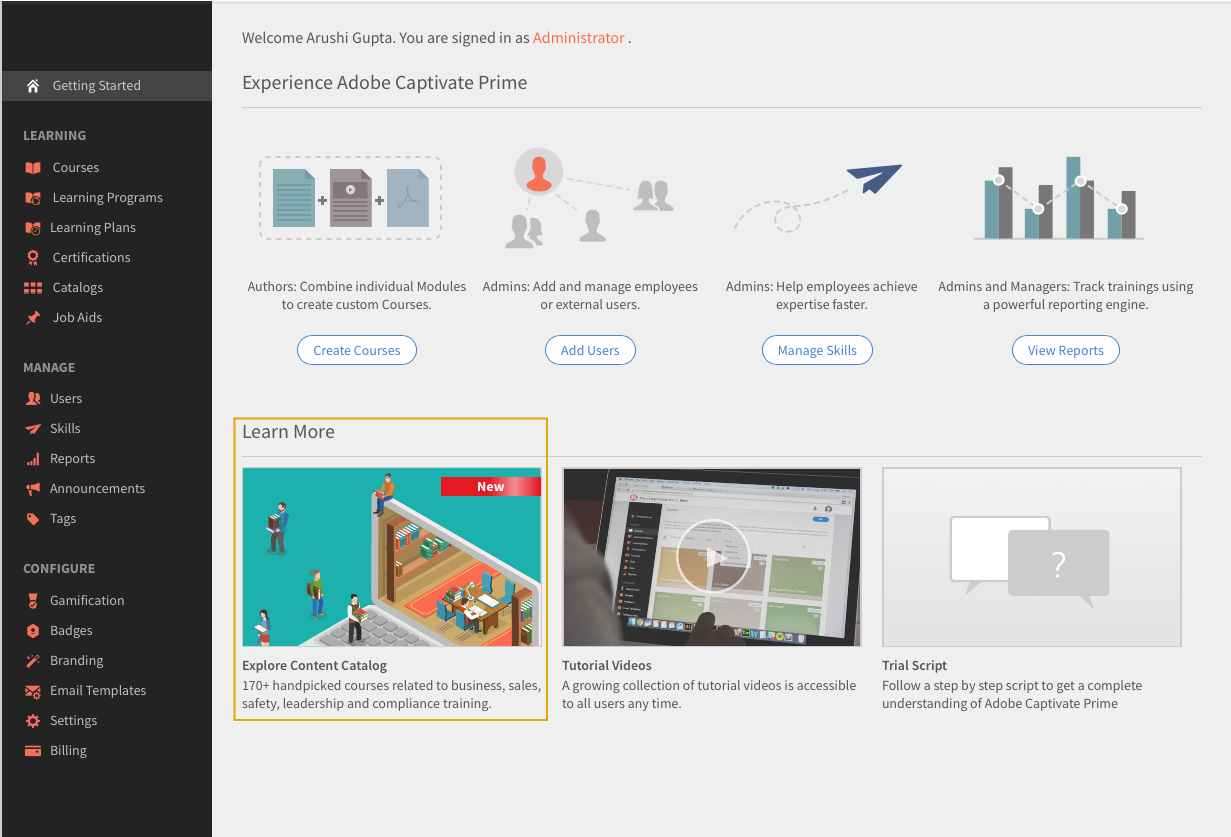The height and width of the screenshot is (837, 1231).
Task: Click the Getting Started home icon
Action: 33,86
